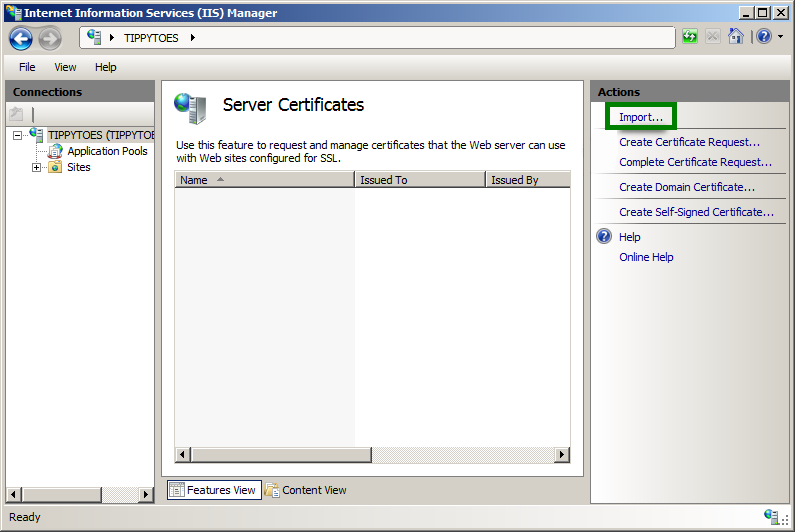Refresh page using green refresh icon
Screen dimensions: 795x532
[x=690, y=37]
